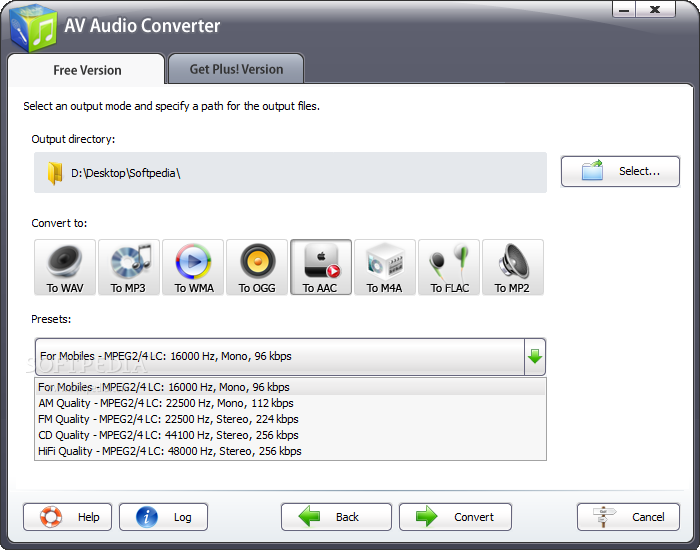Select the To FLAC earphones icon

449,267
